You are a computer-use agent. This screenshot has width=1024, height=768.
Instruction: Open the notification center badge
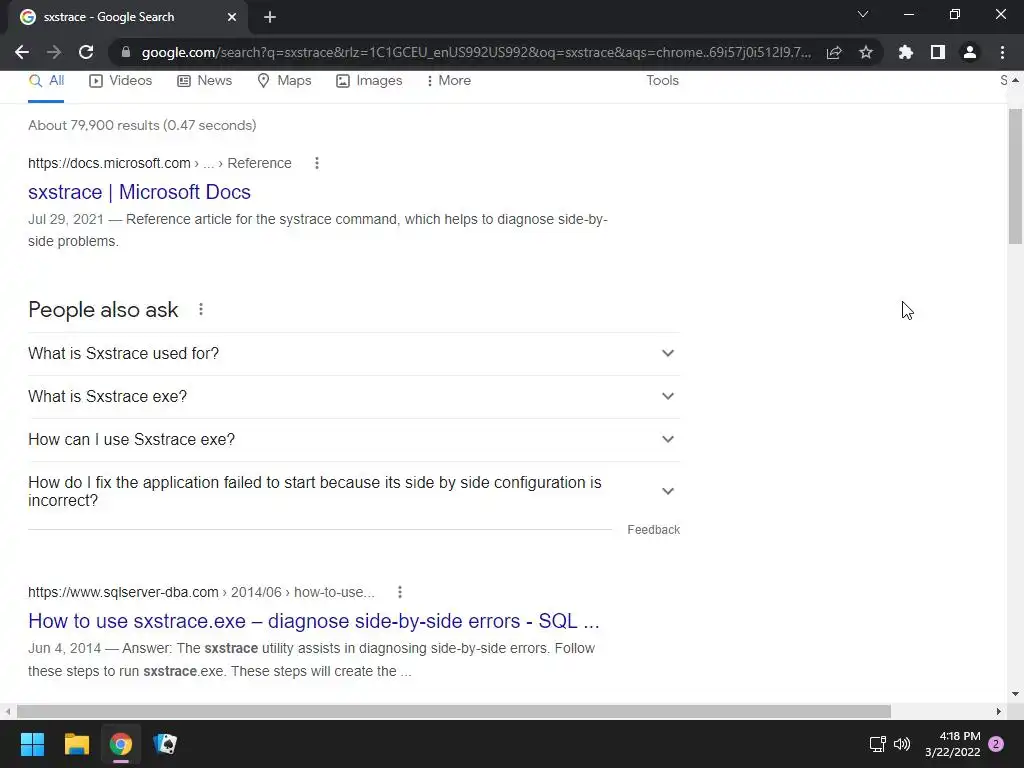pyautogui.click(x=996, y=744)
